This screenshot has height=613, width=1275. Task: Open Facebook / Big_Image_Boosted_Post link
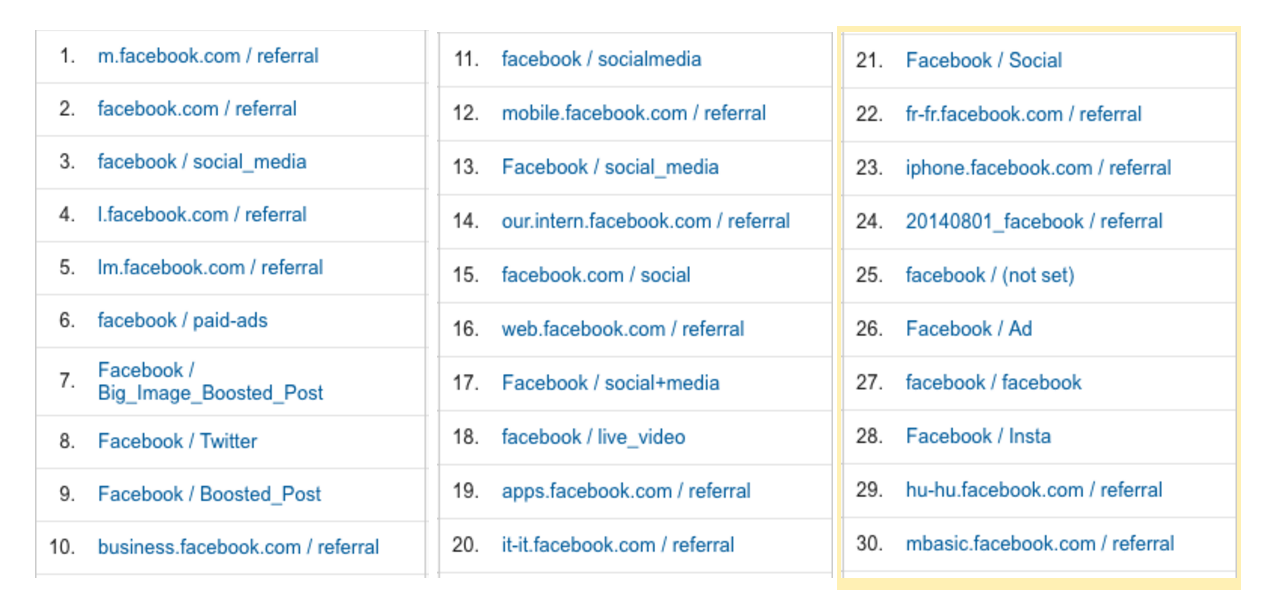(210, 382)
